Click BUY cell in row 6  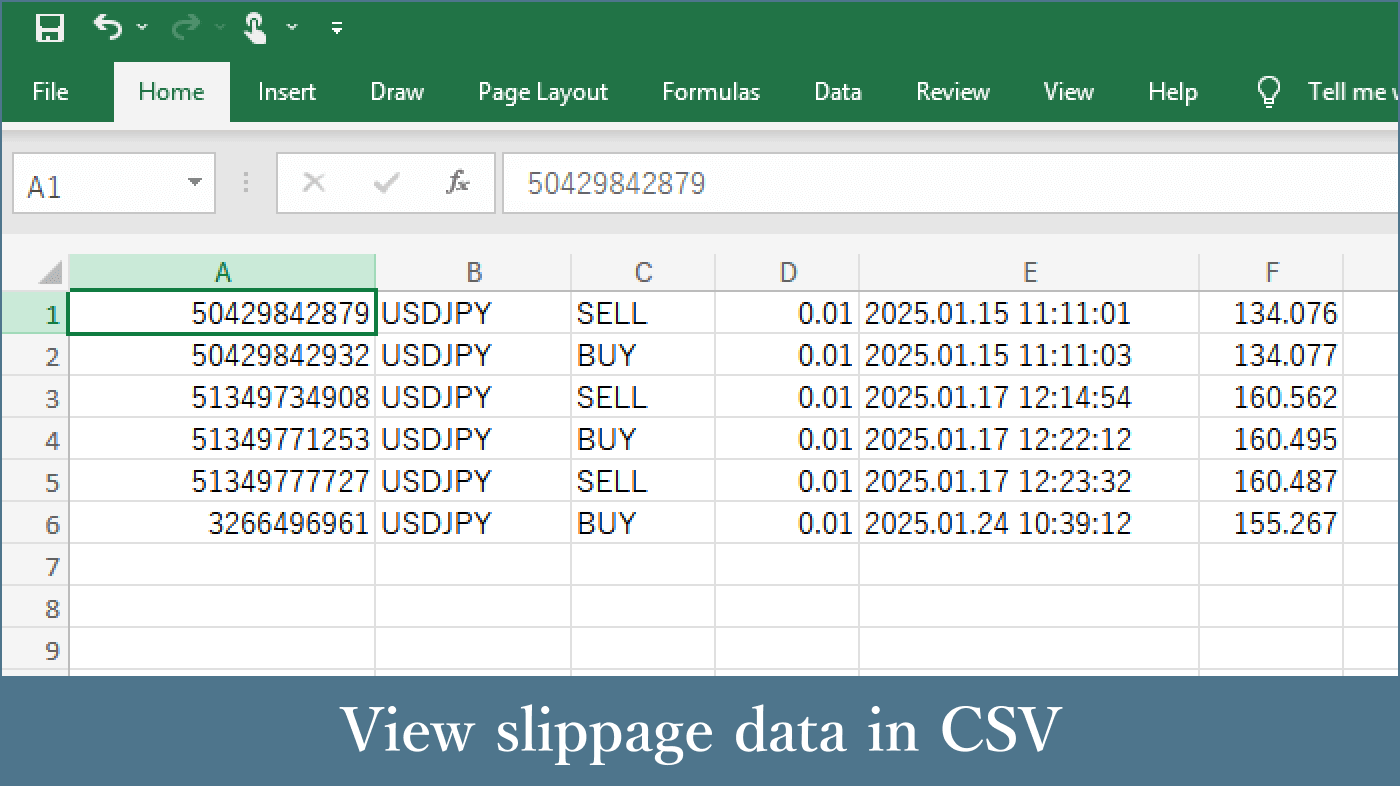[644, 523]
